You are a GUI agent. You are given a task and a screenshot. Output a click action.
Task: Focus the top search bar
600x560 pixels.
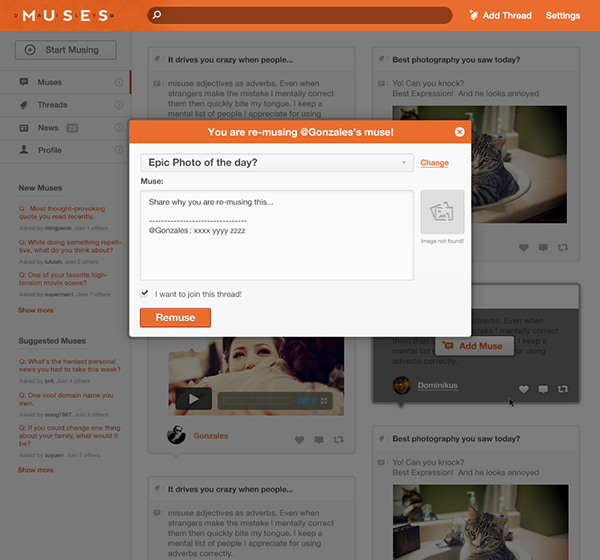300,15
